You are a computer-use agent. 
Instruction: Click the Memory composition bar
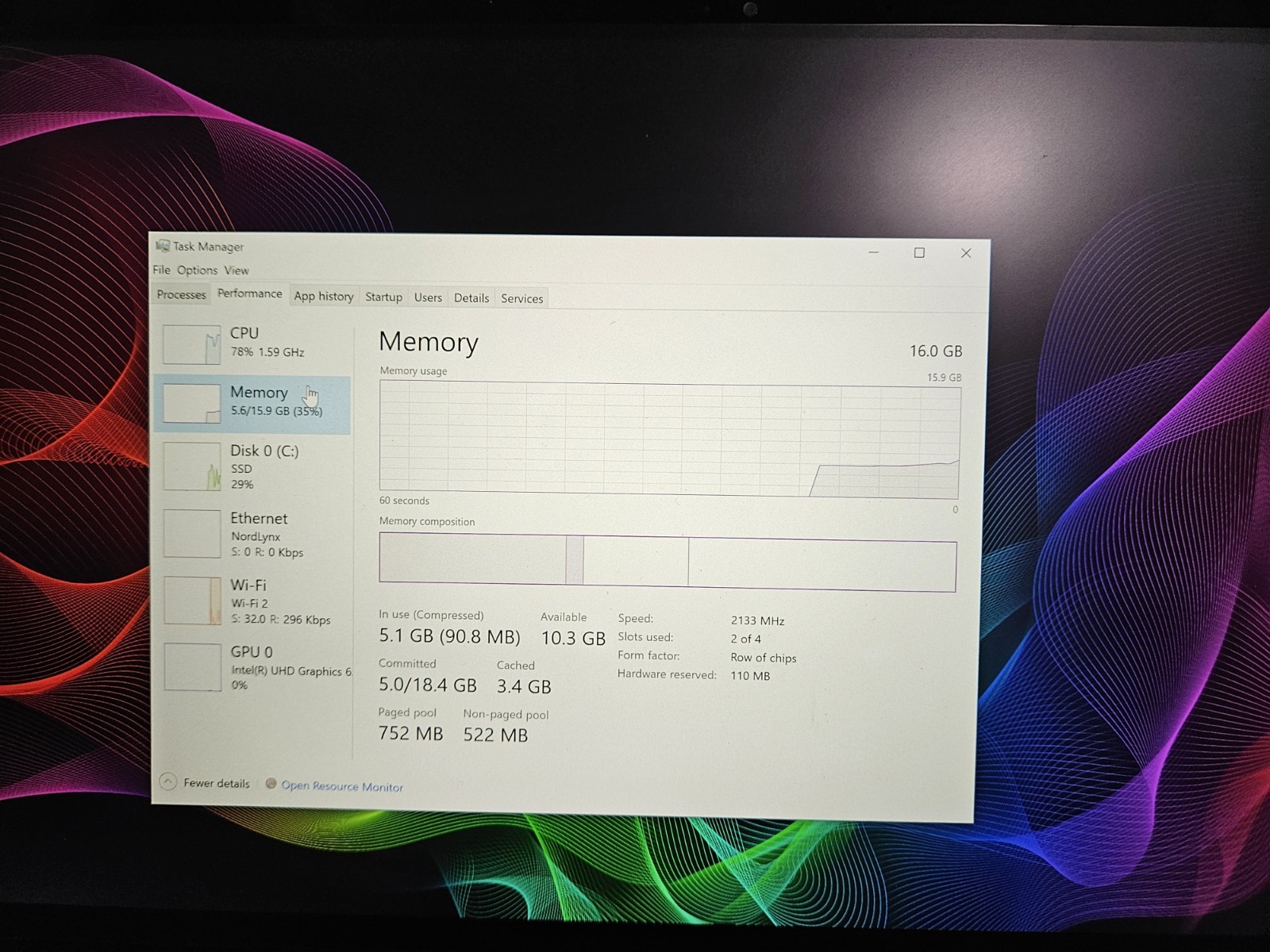tap(668, 562)
